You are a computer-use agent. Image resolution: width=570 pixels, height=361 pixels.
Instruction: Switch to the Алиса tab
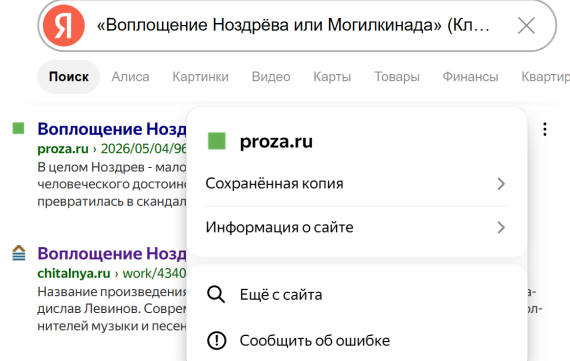pos(130,77)
